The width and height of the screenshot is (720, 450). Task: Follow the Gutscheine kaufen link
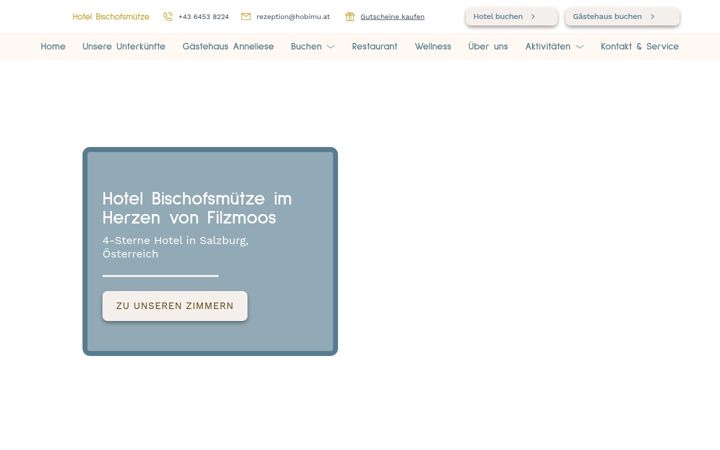pyautogui.click(x=393, y=17)
